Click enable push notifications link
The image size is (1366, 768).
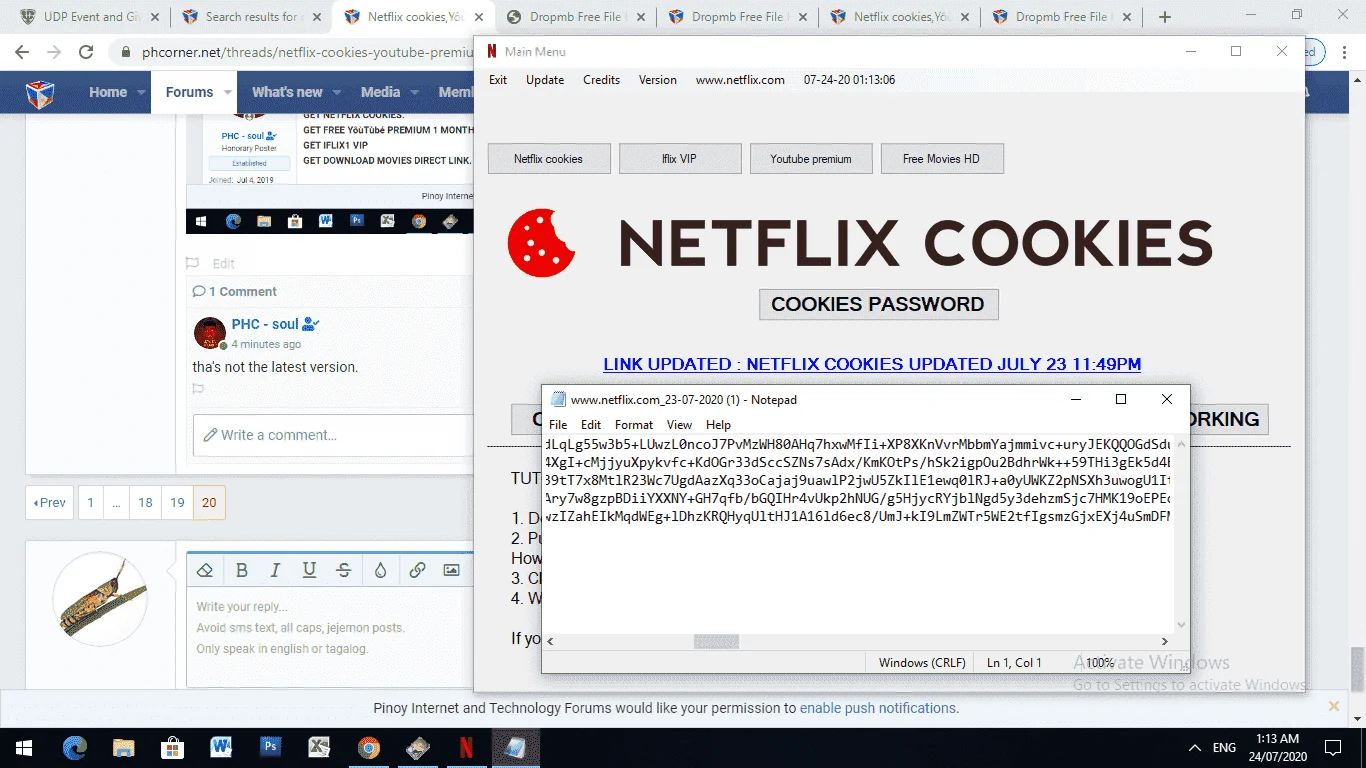pos(877,708)
